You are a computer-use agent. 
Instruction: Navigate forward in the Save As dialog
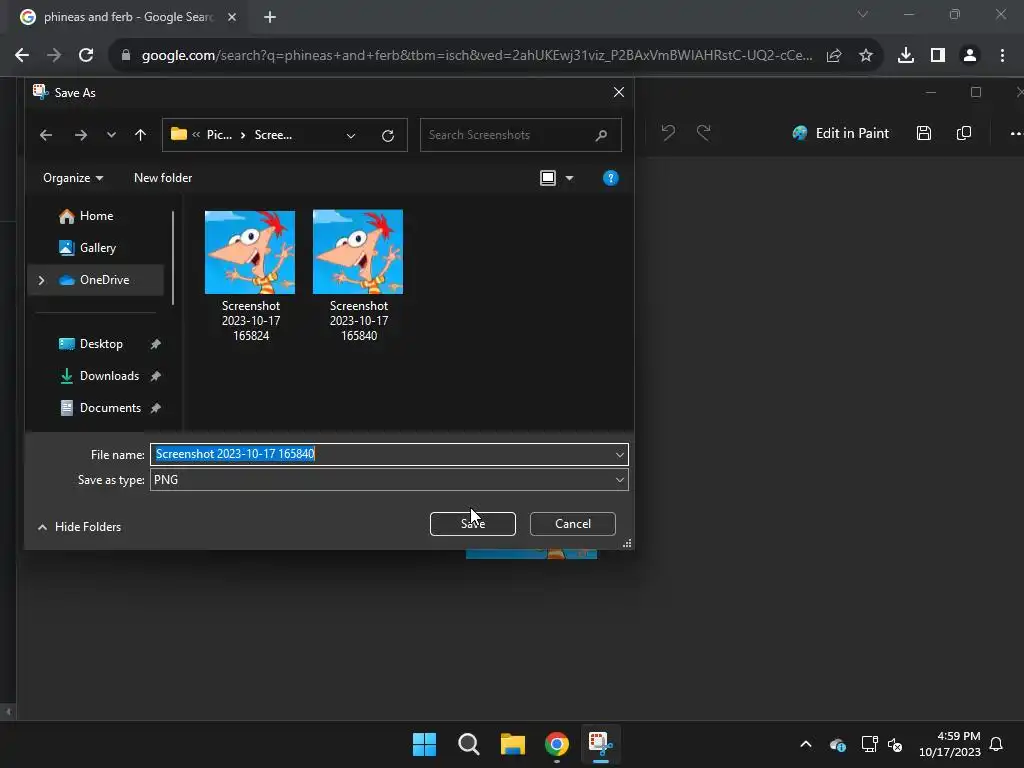pos(81,135)
